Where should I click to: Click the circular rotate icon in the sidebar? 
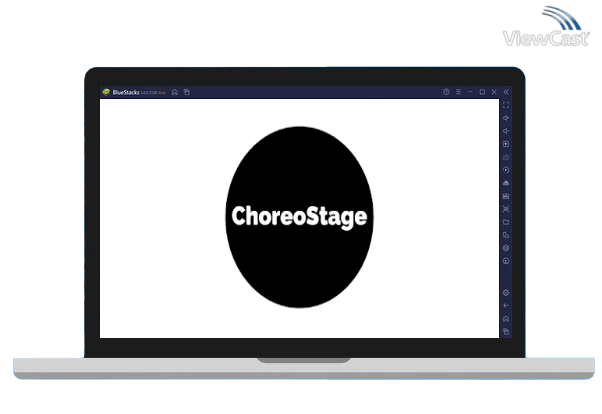[506, 261]
